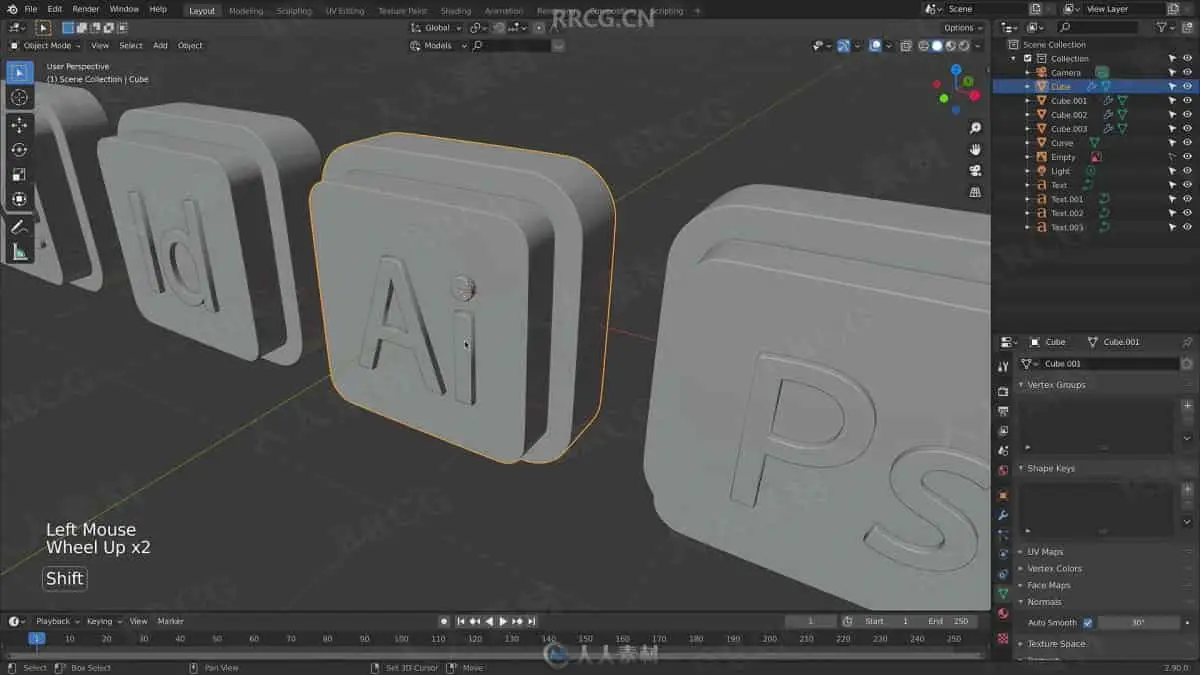Screen dimensions: 1200x675
Task: Toggle visibility of Light object
Action: pos(1187,171)
